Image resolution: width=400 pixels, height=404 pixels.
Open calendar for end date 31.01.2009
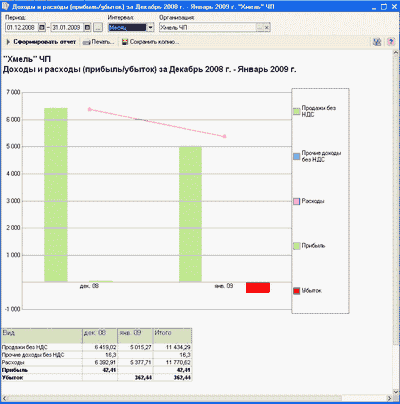click(x=87, y=28)
